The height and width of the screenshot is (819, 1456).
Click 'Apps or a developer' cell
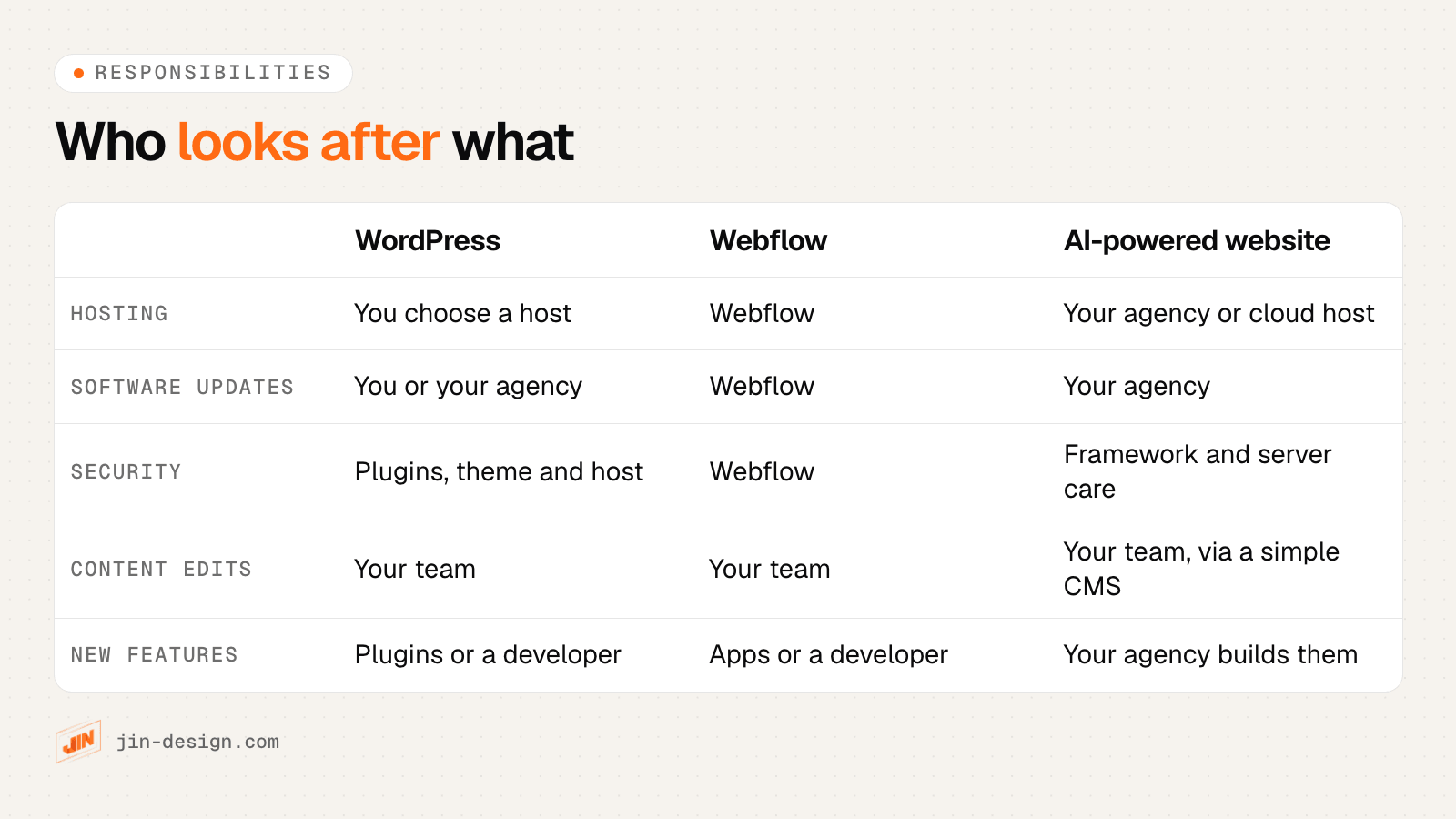tap(829, 654)
